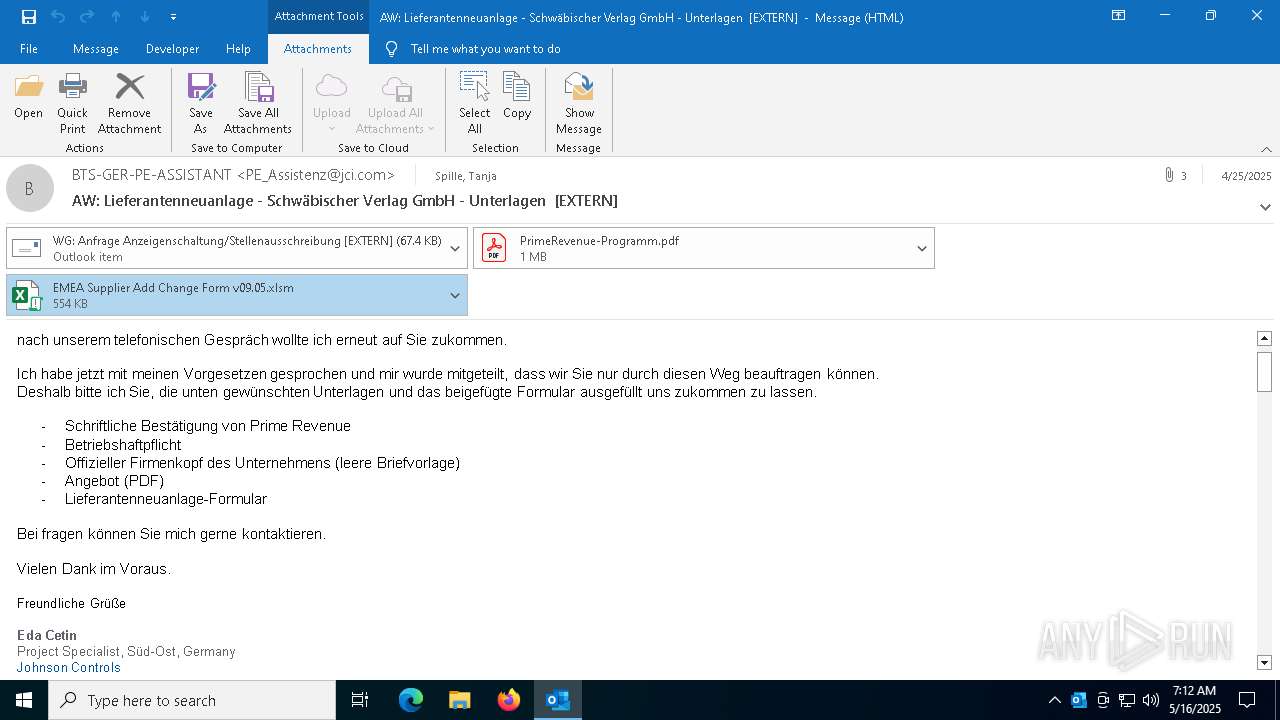The height and width of the screenshot is (720, 1280).
Task: Click sender BTS-GER-PE-ASSISTANT address
Action: (233, 175)
